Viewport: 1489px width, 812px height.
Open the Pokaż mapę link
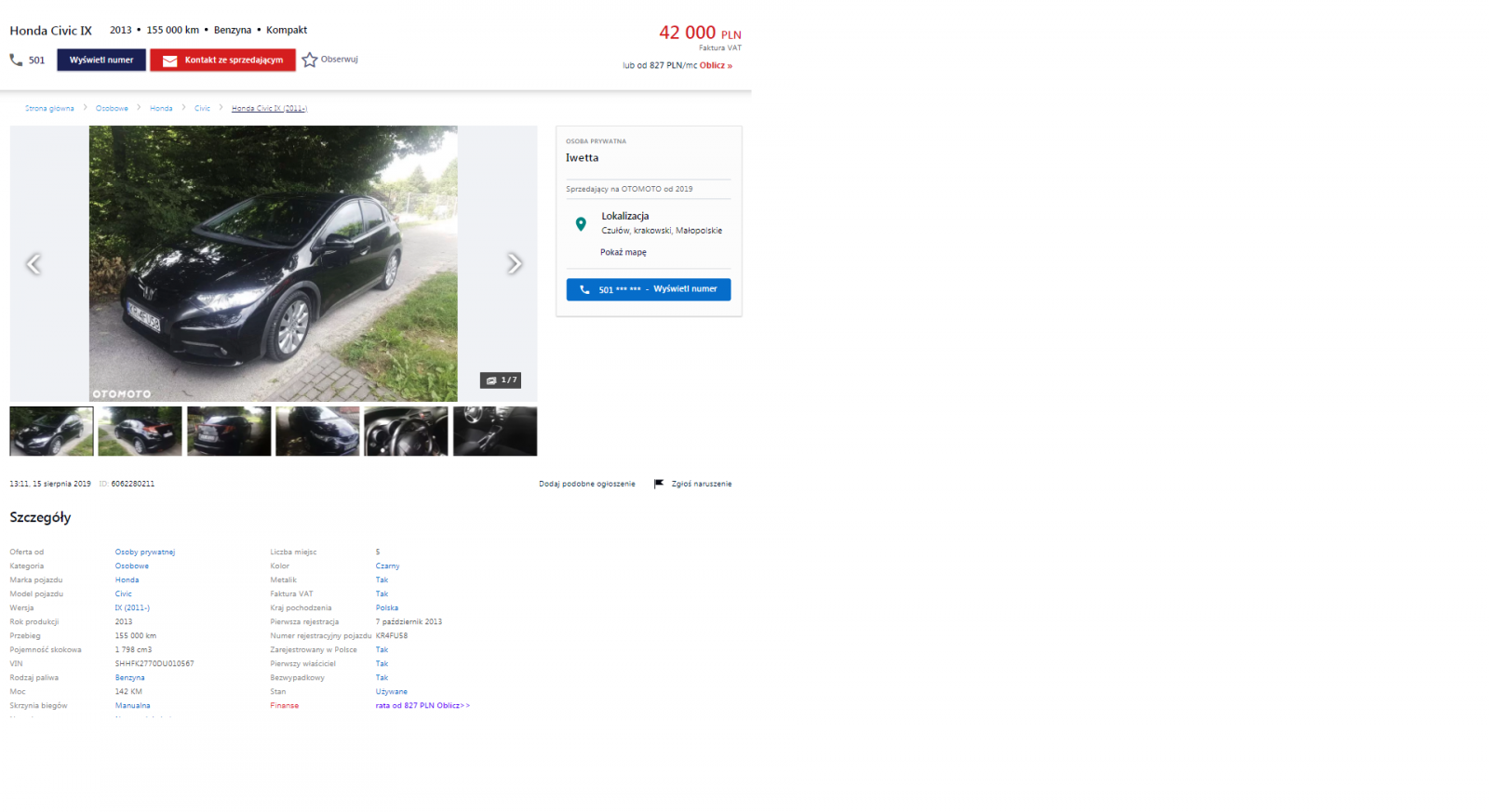point(624,252)
